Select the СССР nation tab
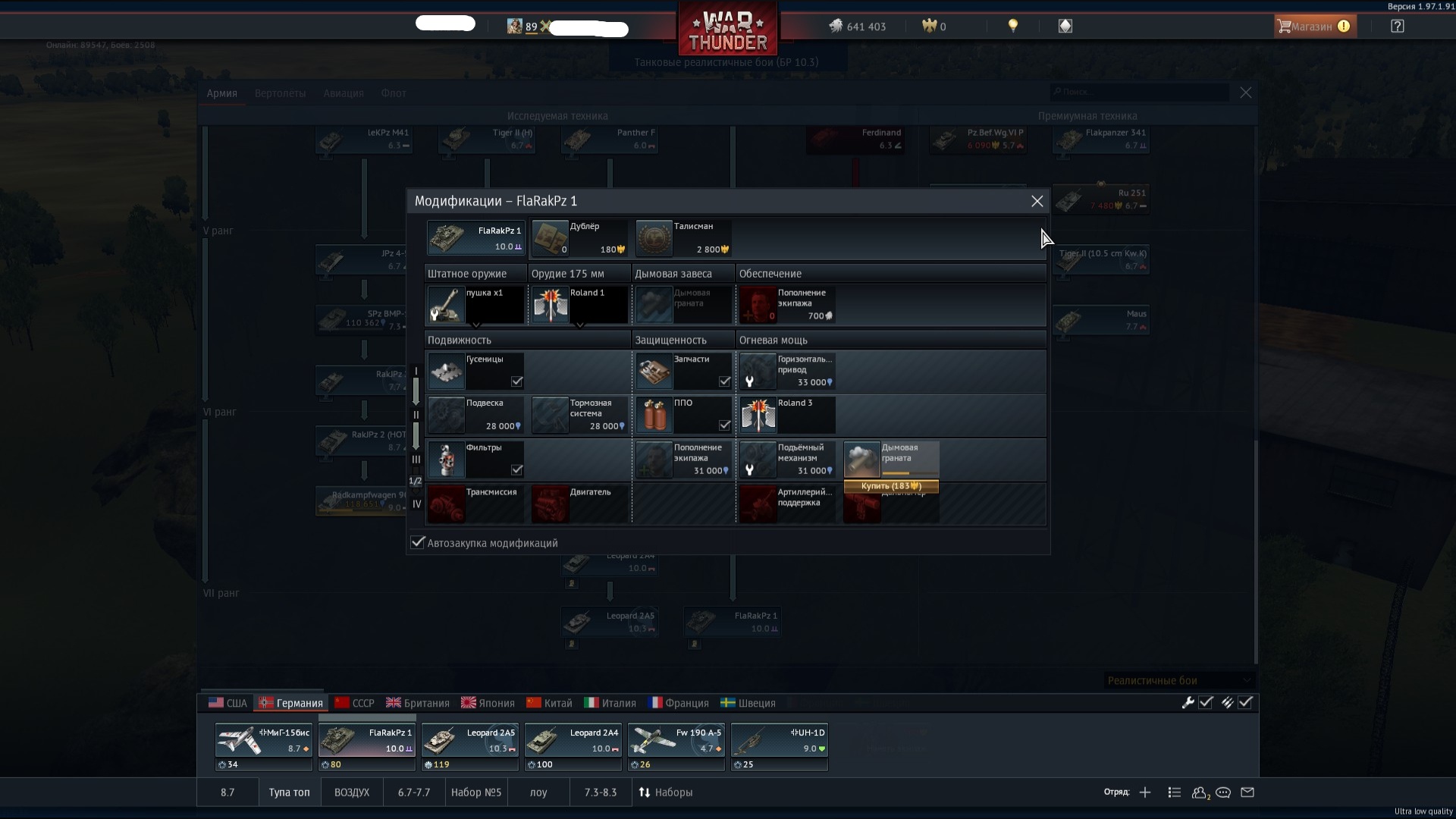Screen dimensions: 1456x819 [x=355, y=703]
